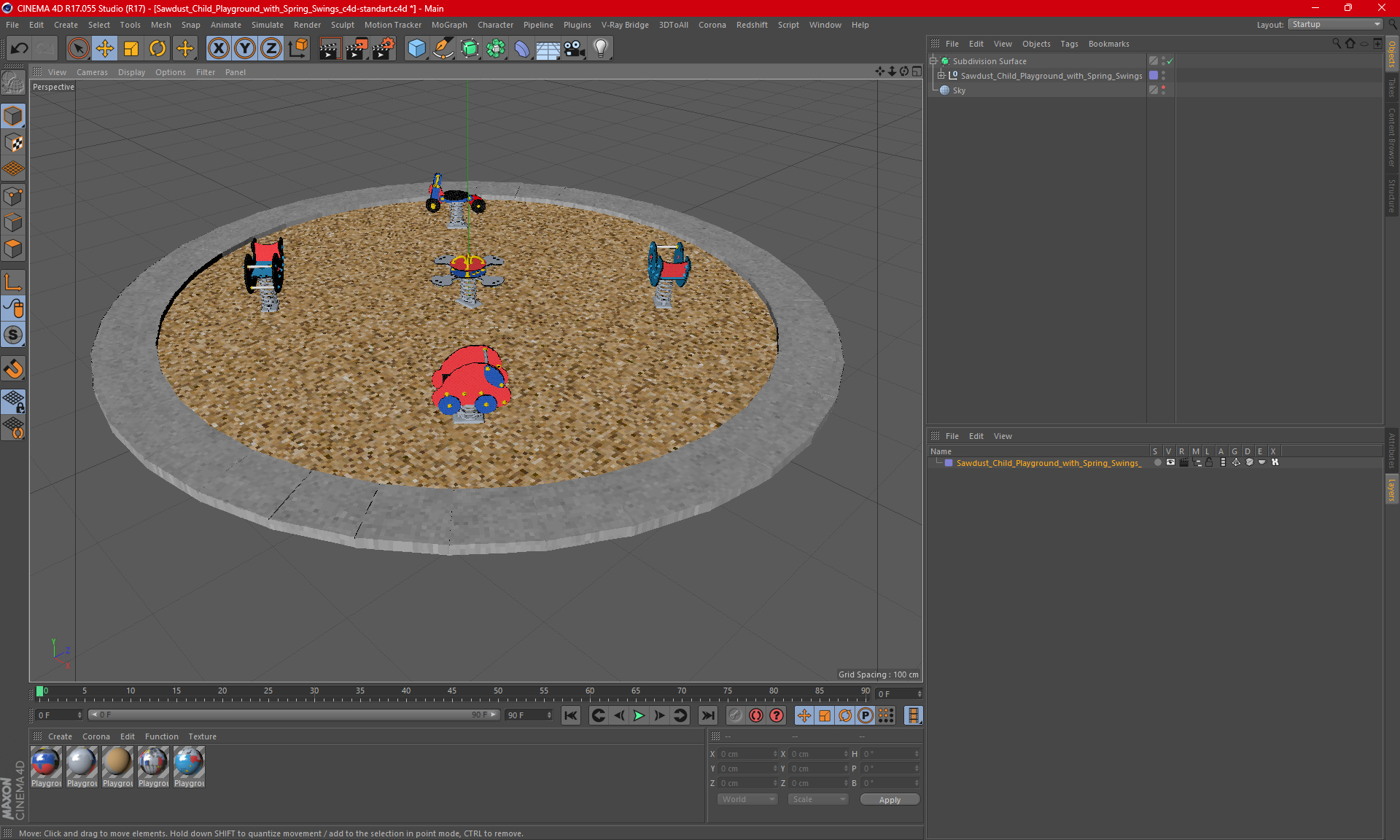Select the Scale tool
The width and height of the screenshot is (1400, 840).
pyautogui.click(x=131, y=49)
